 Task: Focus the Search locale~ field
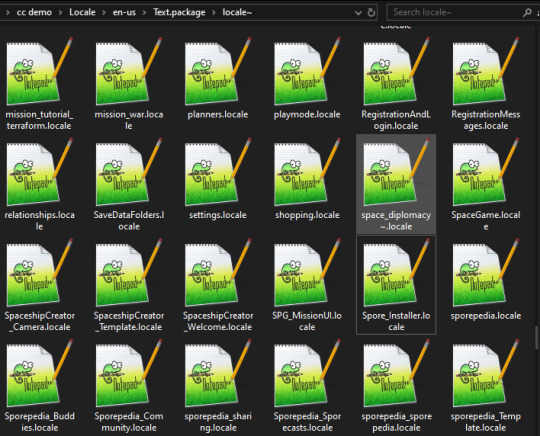click(456, 12)
